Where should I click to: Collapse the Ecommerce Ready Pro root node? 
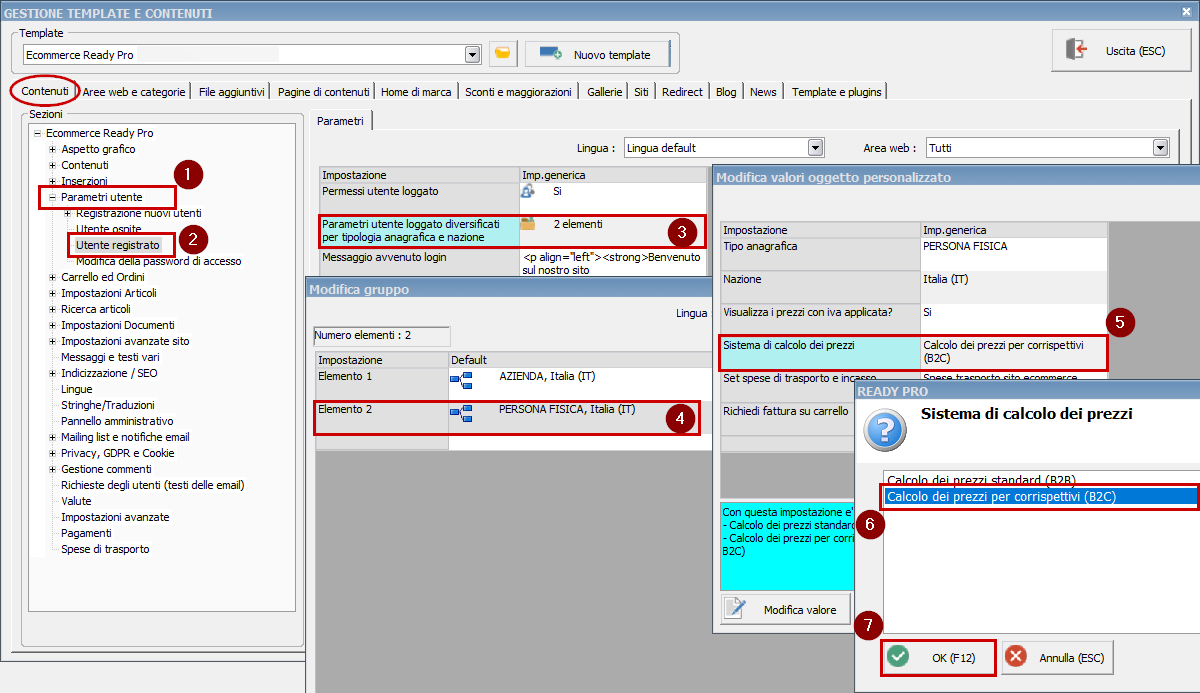click(37, 133)
